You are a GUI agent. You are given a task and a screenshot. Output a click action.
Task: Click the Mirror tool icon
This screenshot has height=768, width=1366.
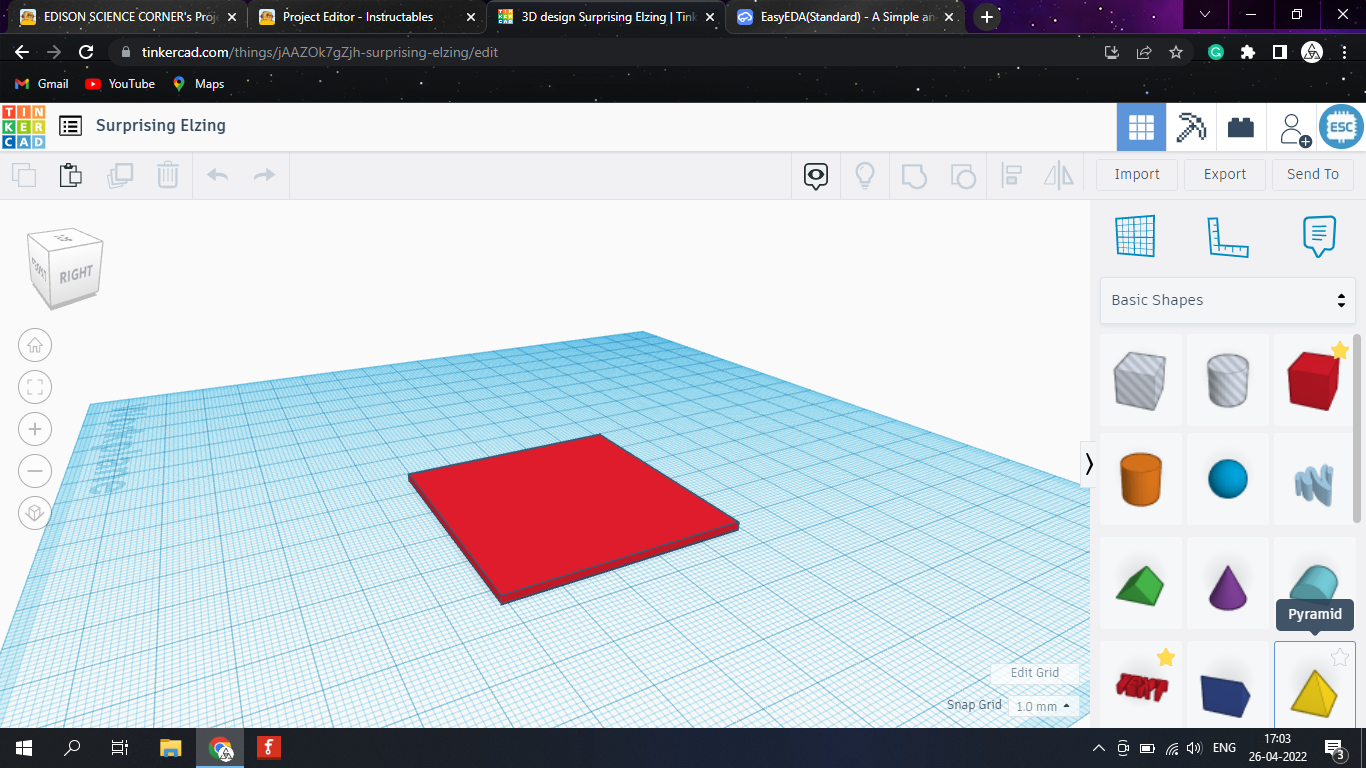click(1058, 176)
